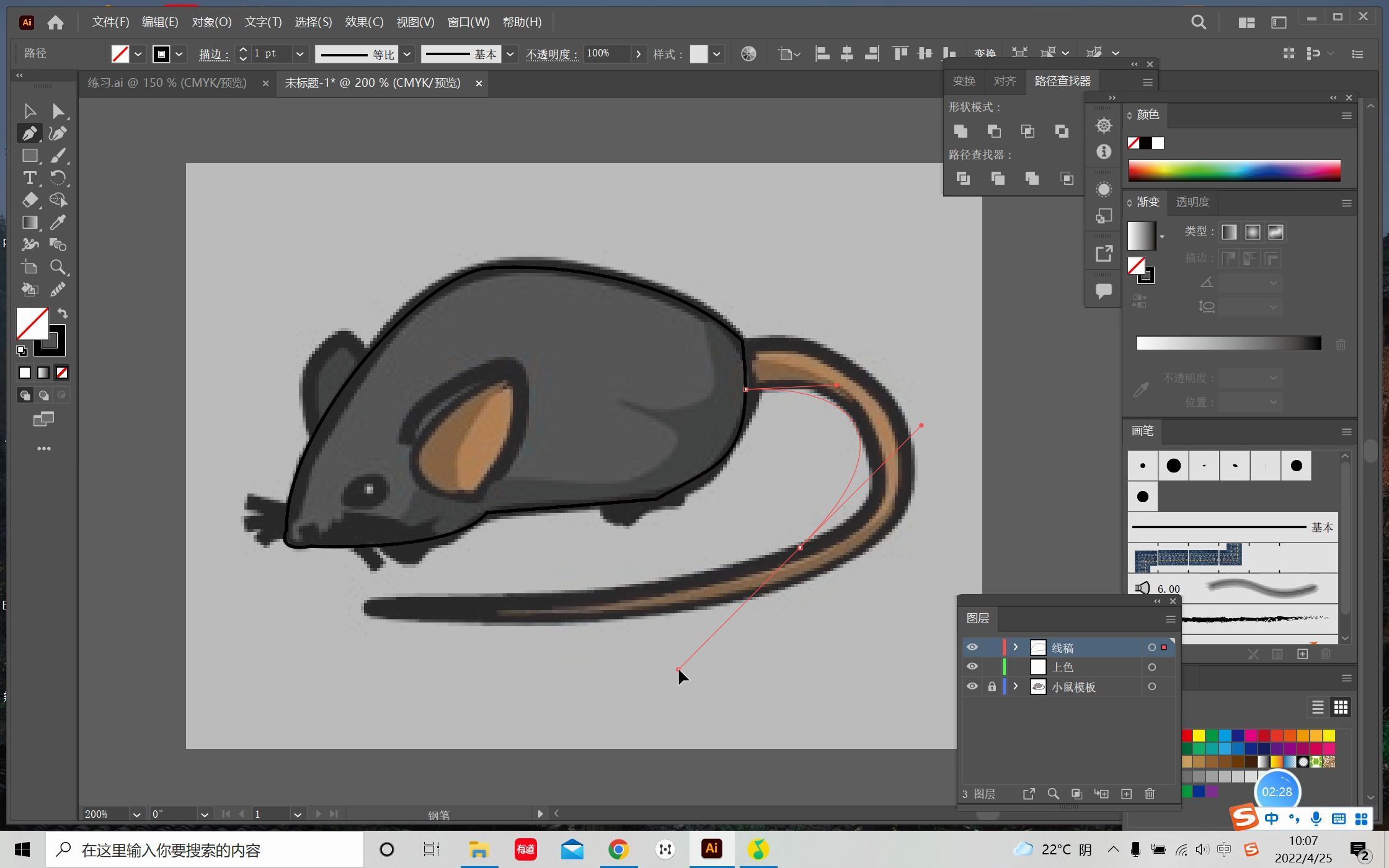
Task: Expand the 小鼠模板 layer contents
Action: (1016, 687)
